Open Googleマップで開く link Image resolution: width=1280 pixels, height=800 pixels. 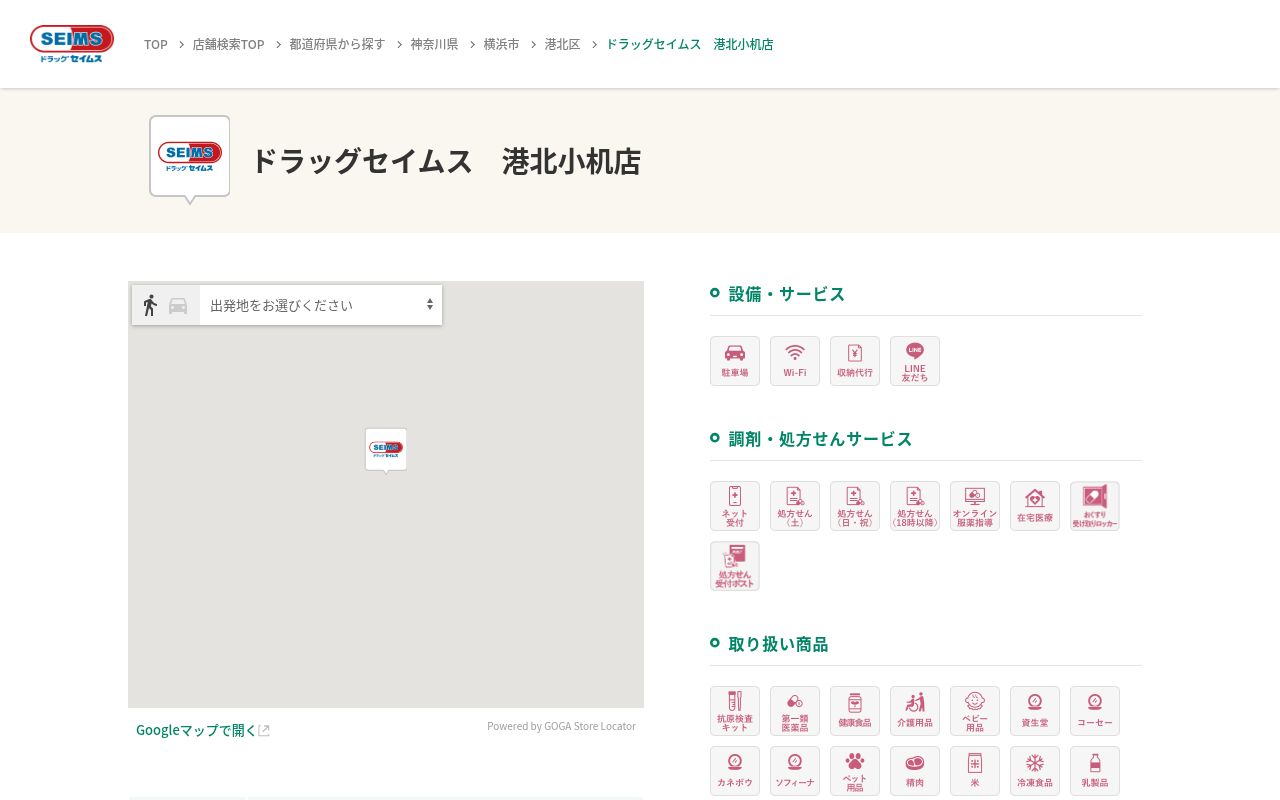coord(203,730)
